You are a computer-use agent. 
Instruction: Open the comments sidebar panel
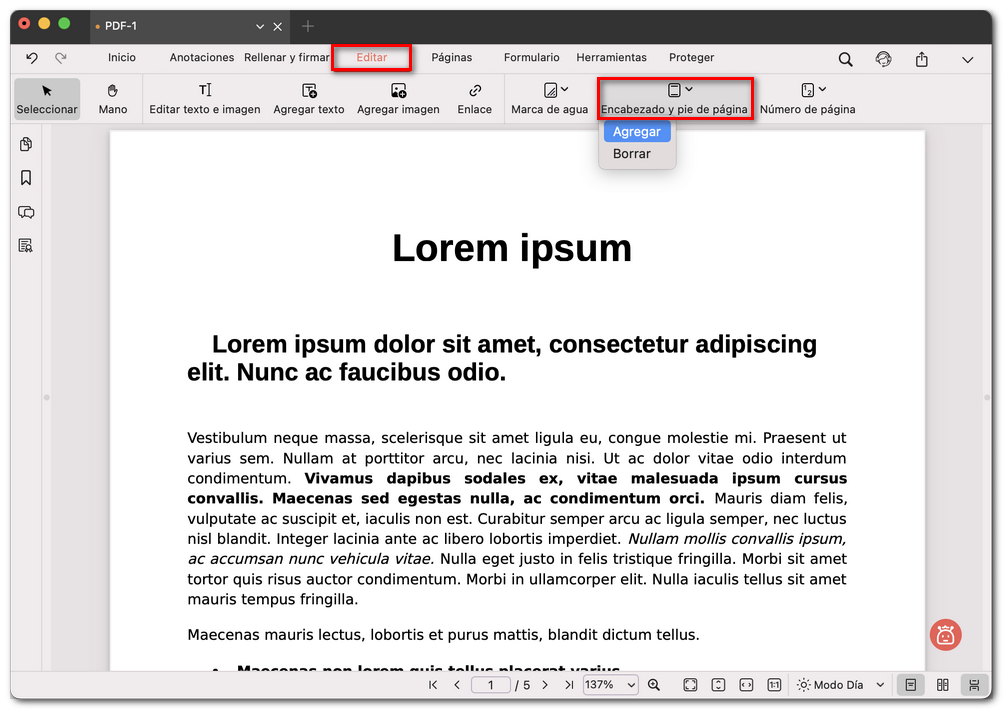[26, 212]
